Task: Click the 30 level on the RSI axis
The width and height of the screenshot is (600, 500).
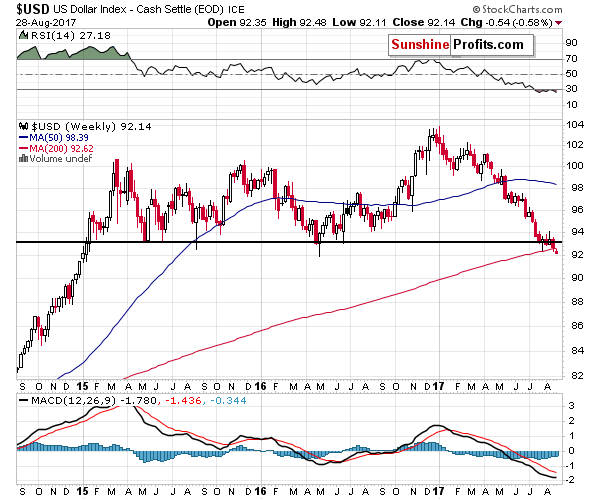Action: [x=571, y=89]
